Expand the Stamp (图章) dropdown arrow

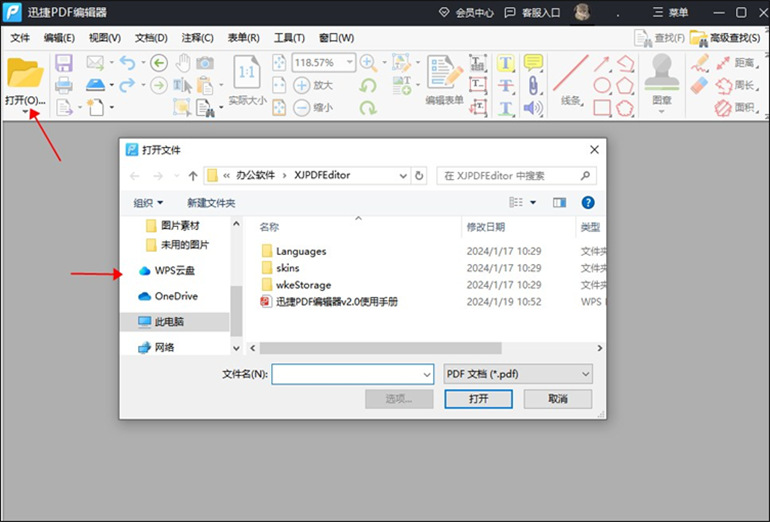tap(661, 112)
